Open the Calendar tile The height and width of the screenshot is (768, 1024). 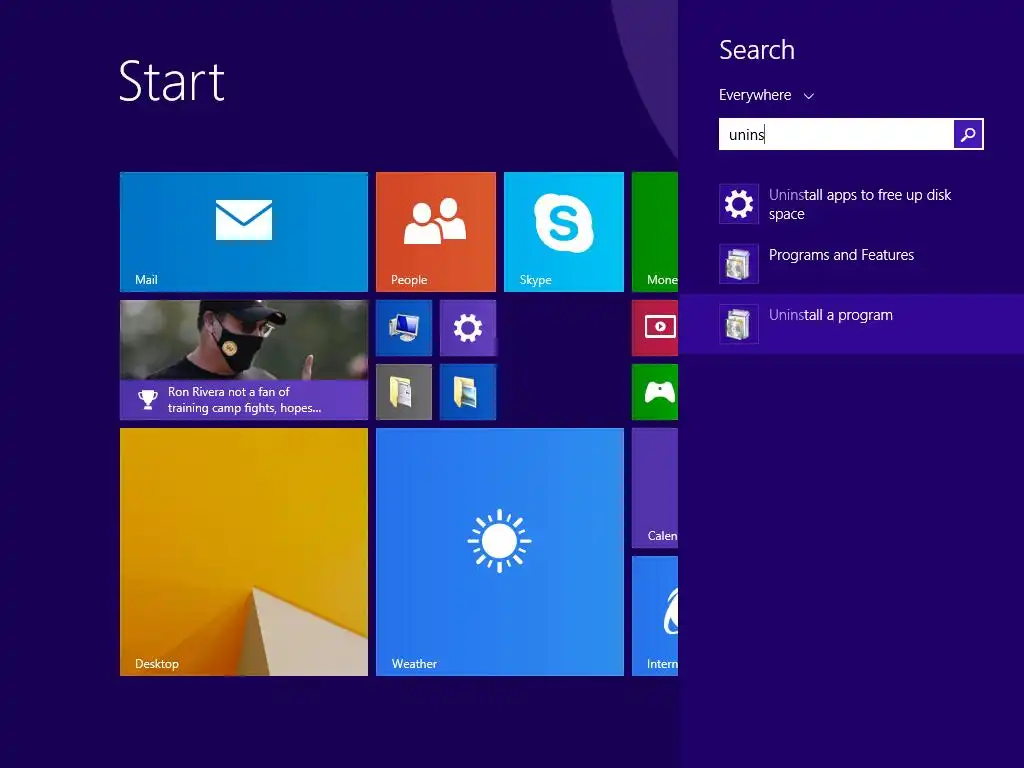pyautogui.click(x=655, y=488)
